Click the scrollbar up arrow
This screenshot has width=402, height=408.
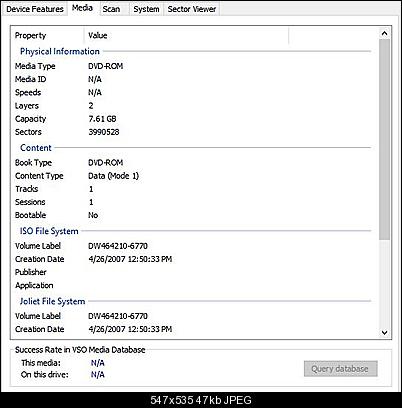pos(384,33)
